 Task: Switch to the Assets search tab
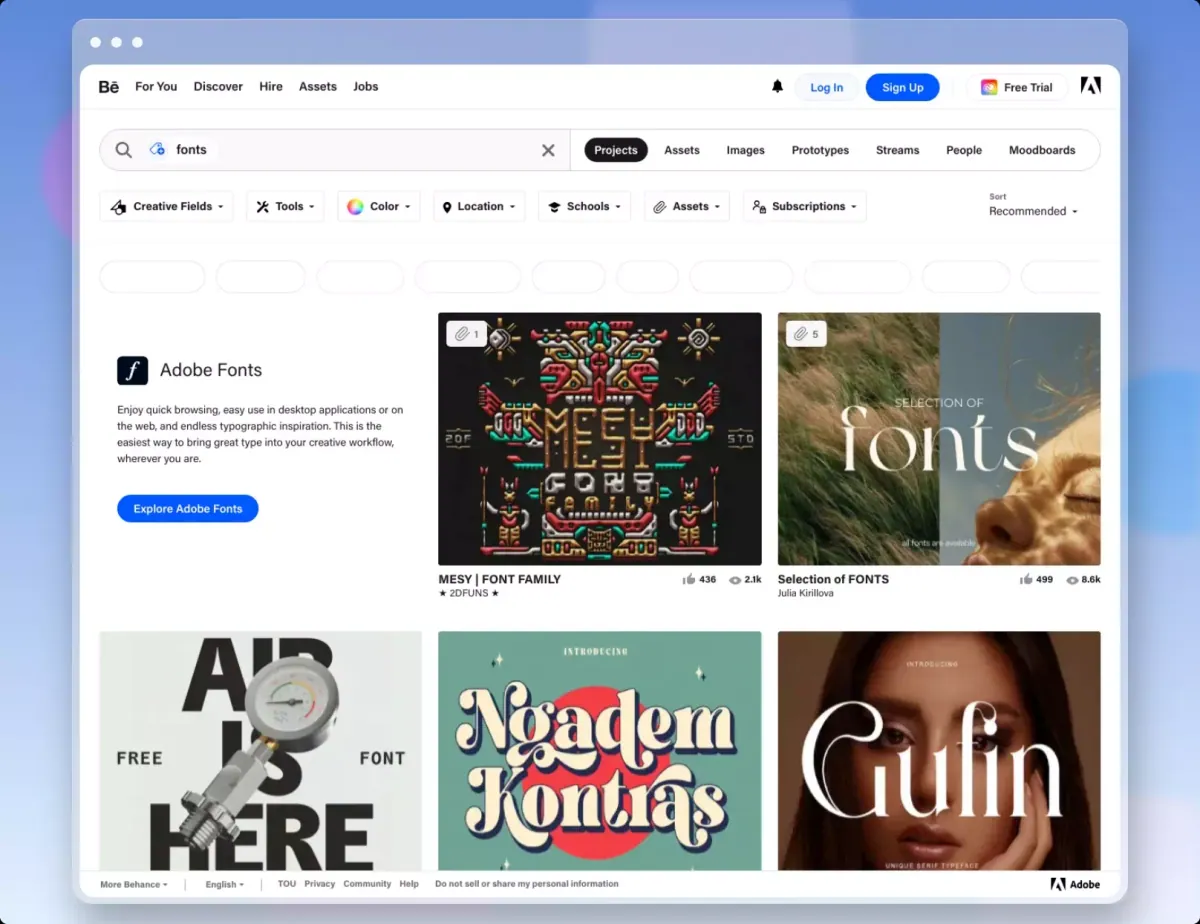682,150
